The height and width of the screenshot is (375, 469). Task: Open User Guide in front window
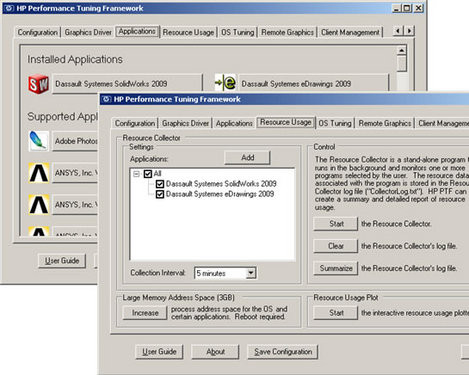tap(159, 352)
